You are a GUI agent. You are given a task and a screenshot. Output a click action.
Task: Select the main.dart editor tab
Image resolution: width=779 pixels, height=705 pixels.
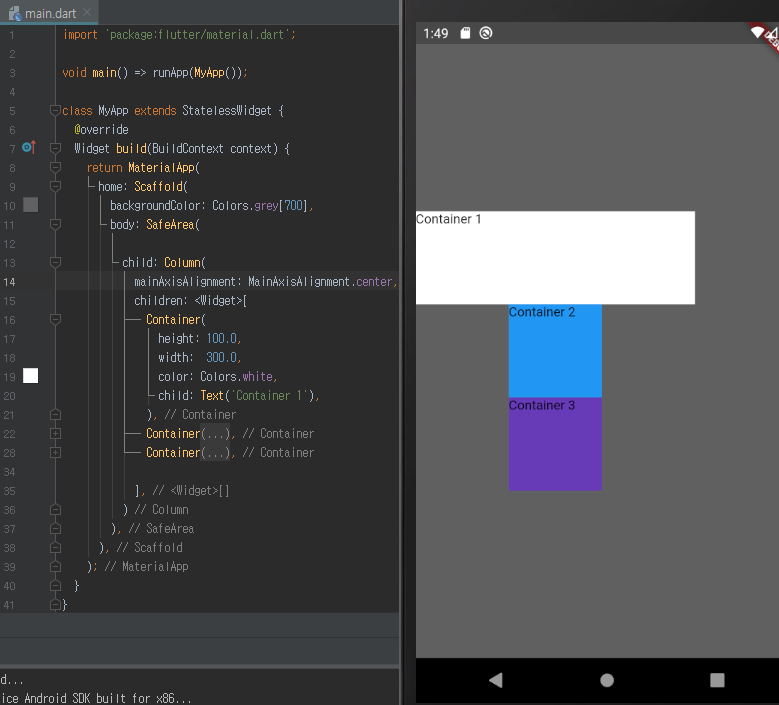coord(48,13)
